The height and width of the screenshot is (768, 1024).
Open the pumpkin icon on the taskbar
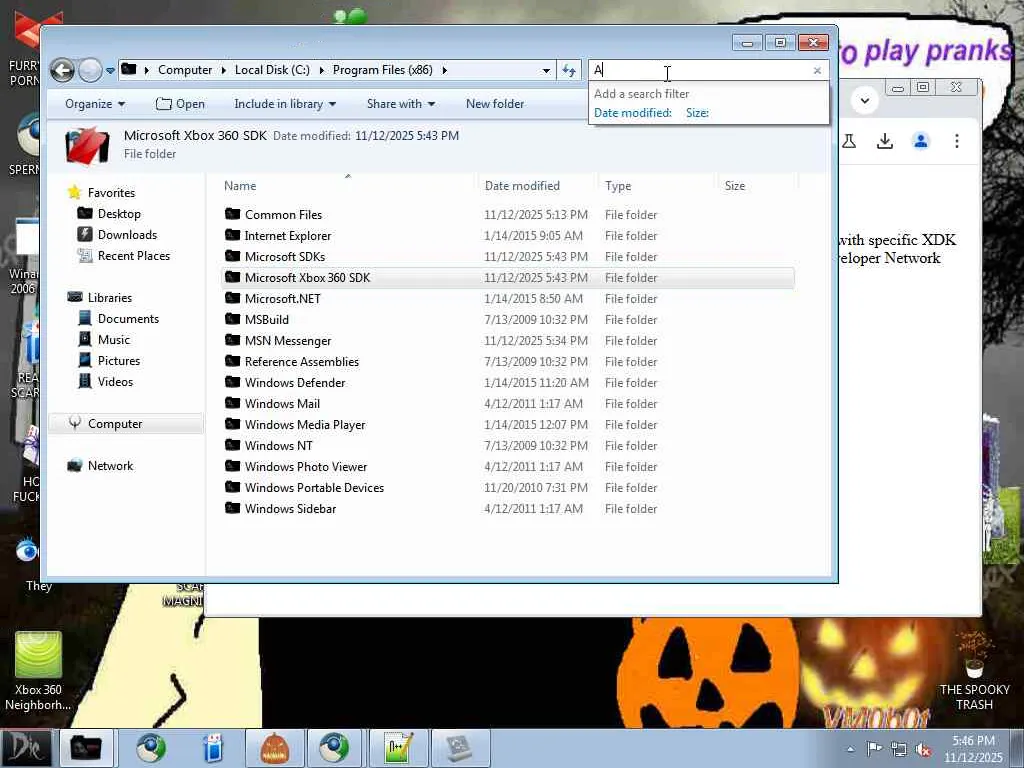click(x=274, y=748)
